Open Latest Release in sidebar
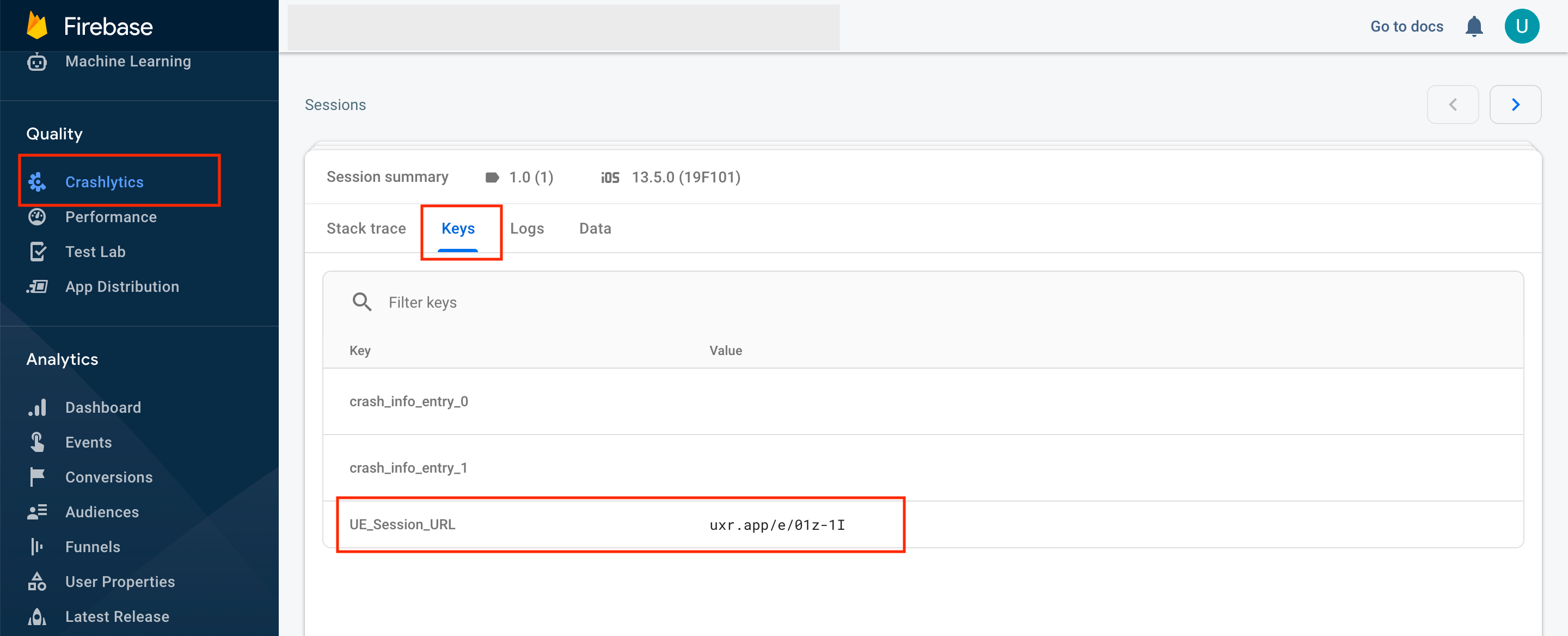Image resolution: width=1568 pixels, height=636 pixels. click(117, 616)
